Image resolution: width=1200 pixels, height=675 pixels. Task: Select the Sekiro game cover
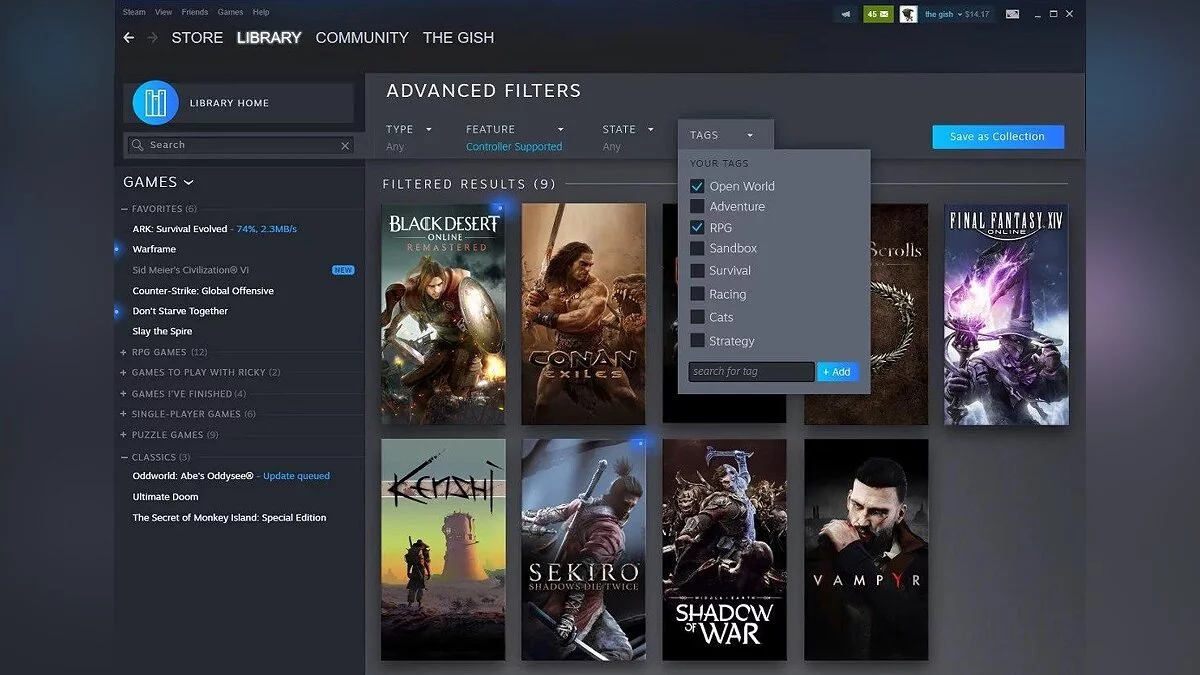pyautogui.click(x=583, y=550)
